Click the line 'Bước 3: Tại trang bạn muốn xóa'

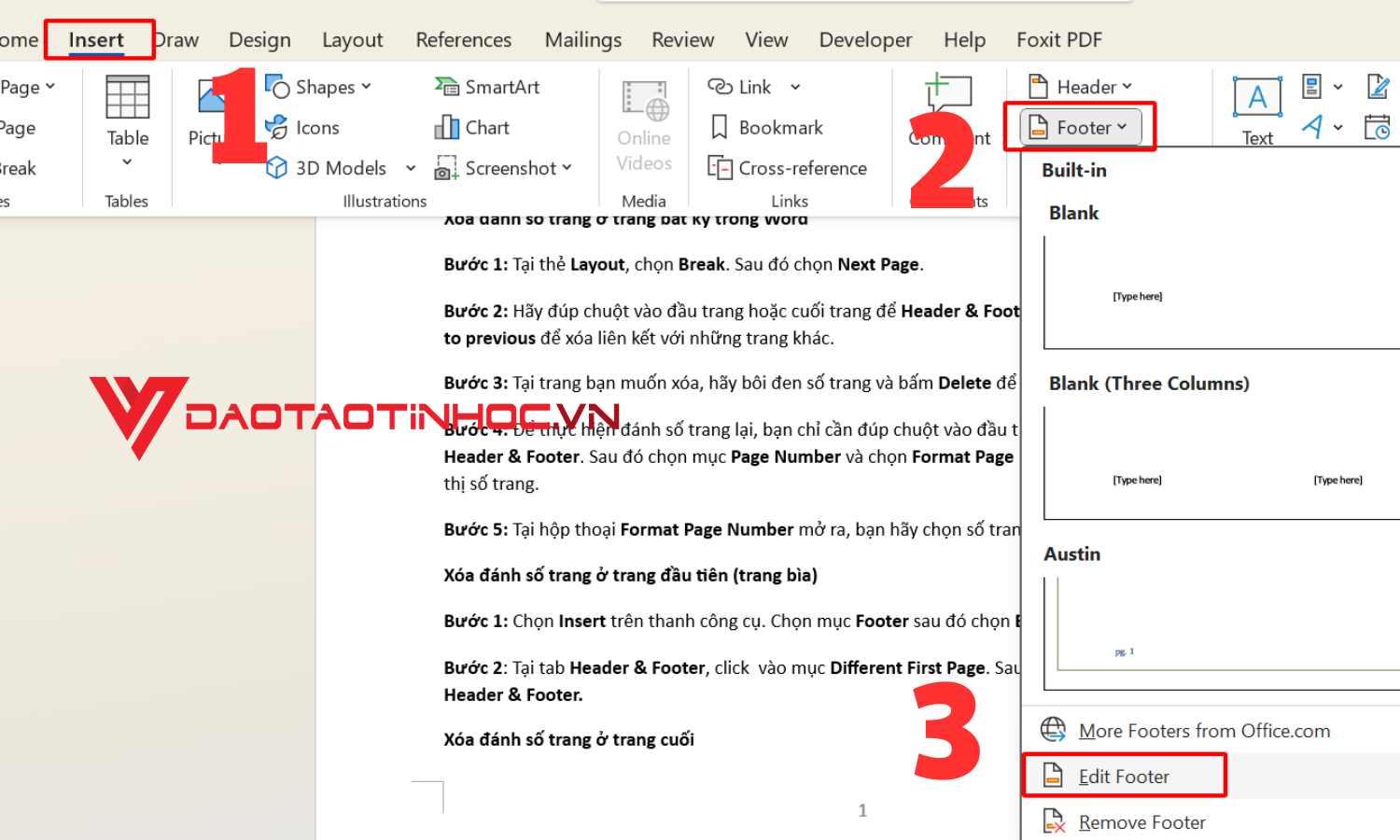click(731, 383)
